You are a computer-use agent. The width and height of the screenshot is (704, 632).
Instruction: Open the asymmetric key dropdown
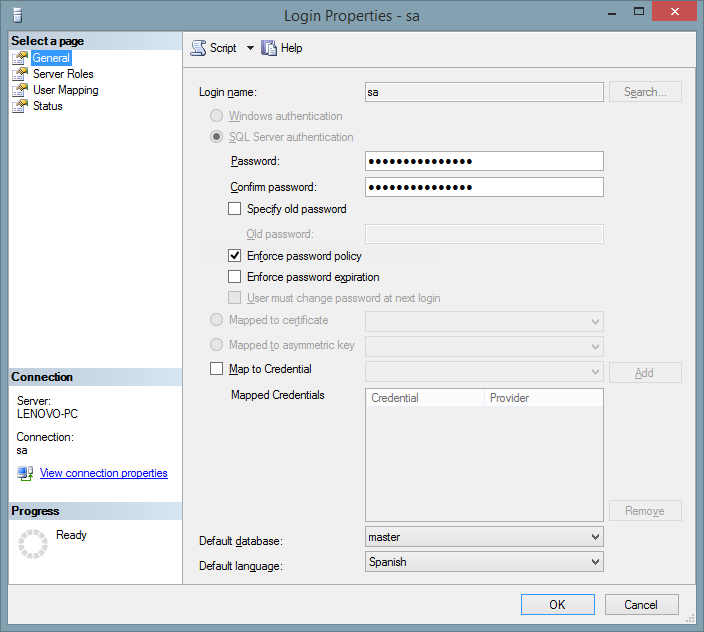click(x=484, y=347)
